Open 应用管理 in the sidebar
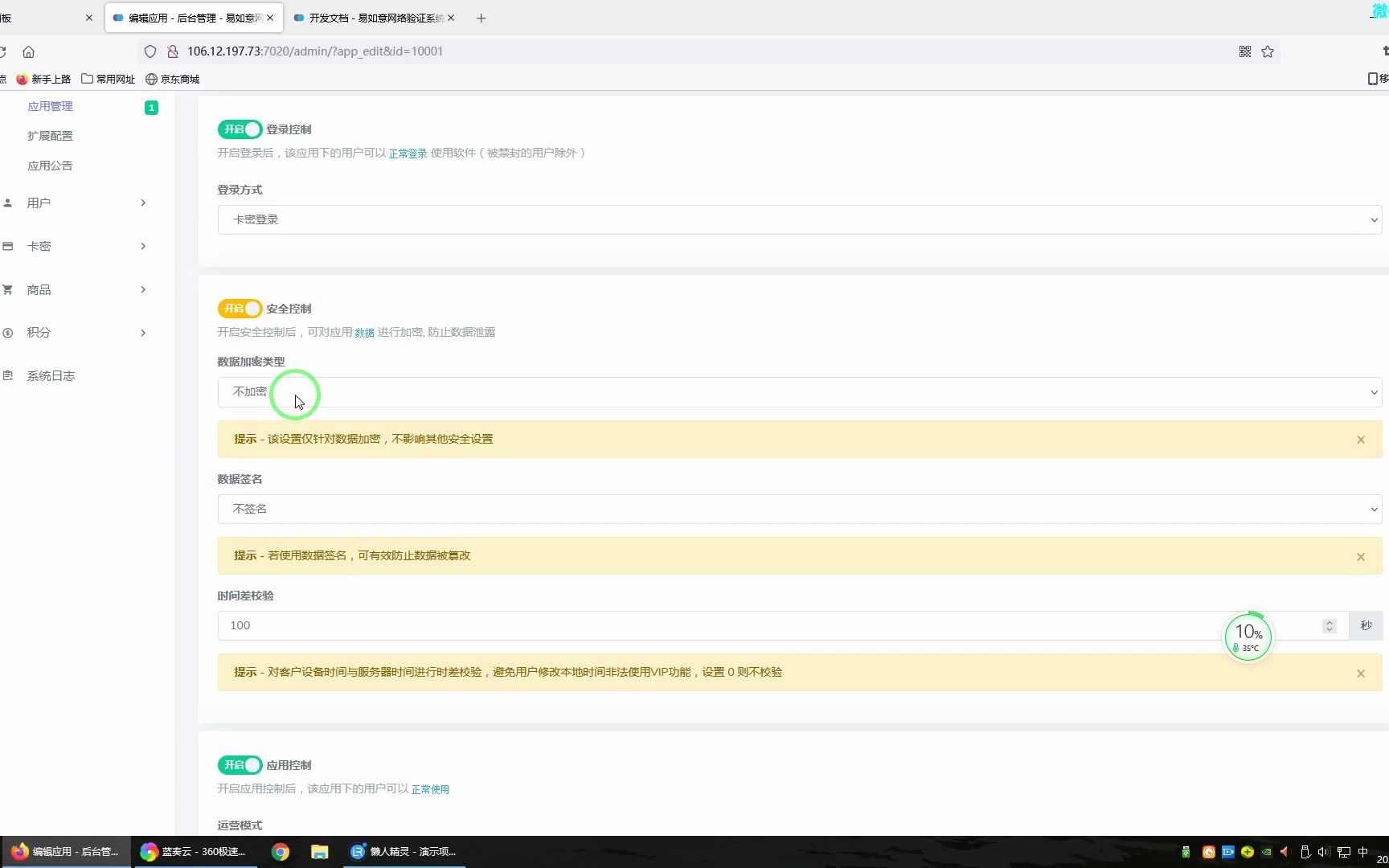 click(50, 106)
